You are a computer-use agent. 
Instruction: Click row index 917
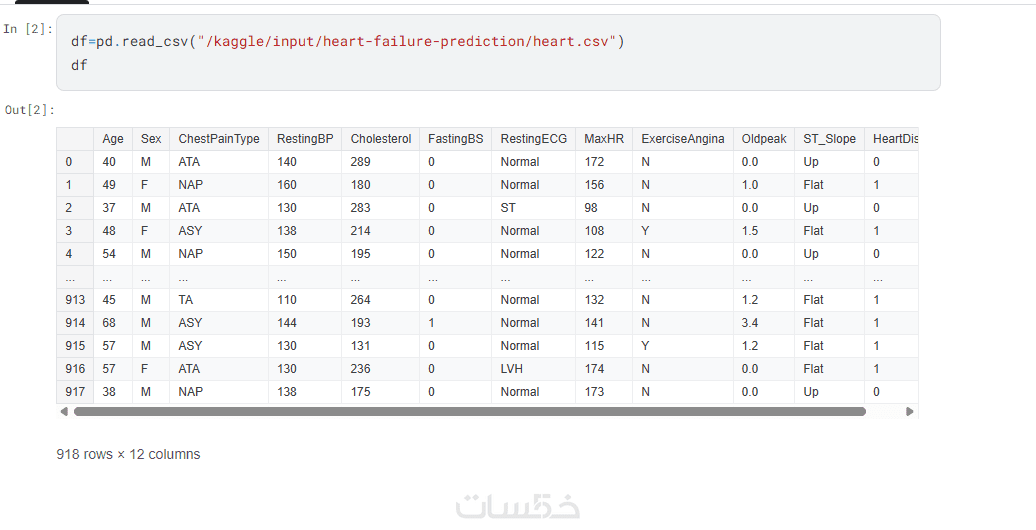pos(75,392)
